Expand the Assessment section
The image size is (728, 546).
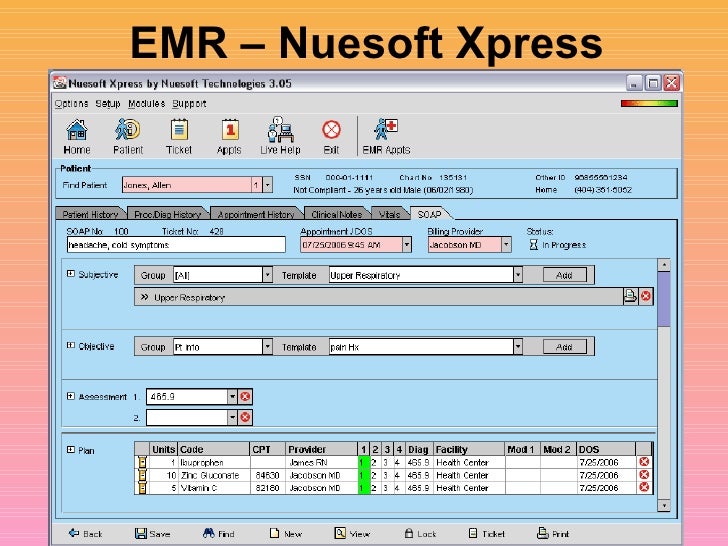71,396
